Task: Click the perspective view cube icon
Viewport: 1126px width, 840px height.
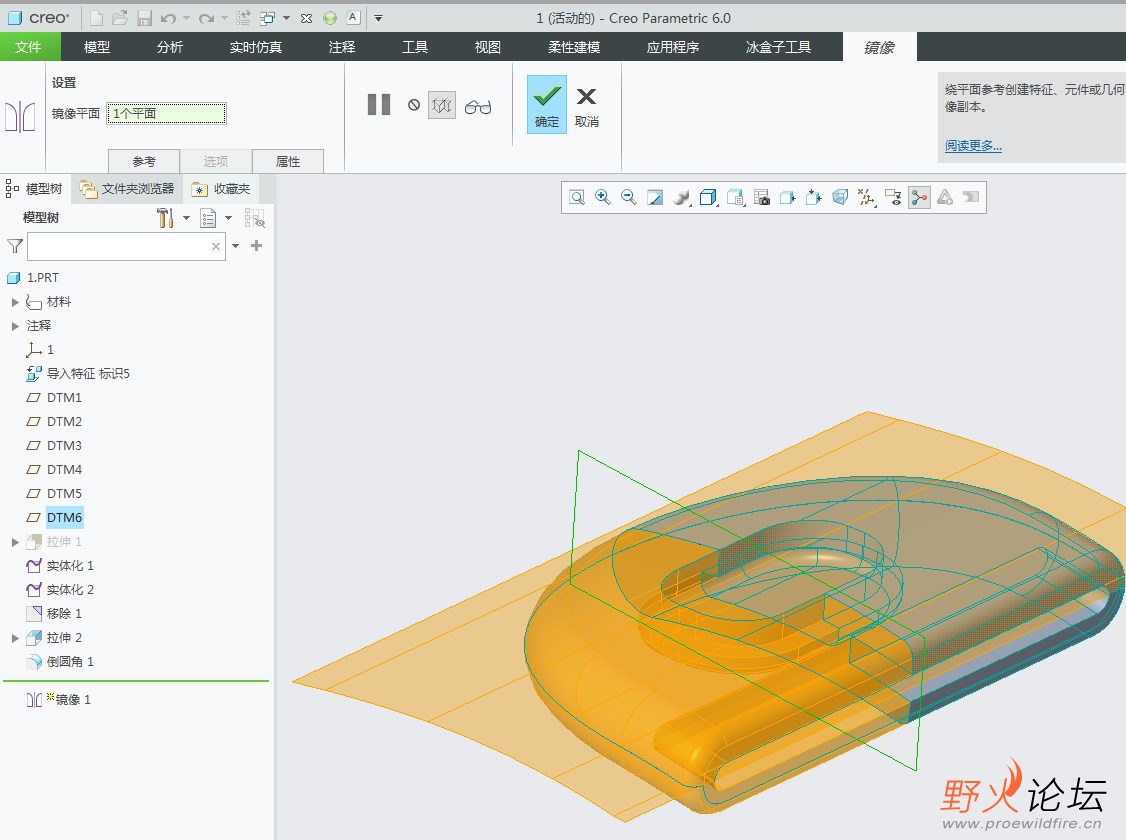Action: pos(839,197)
